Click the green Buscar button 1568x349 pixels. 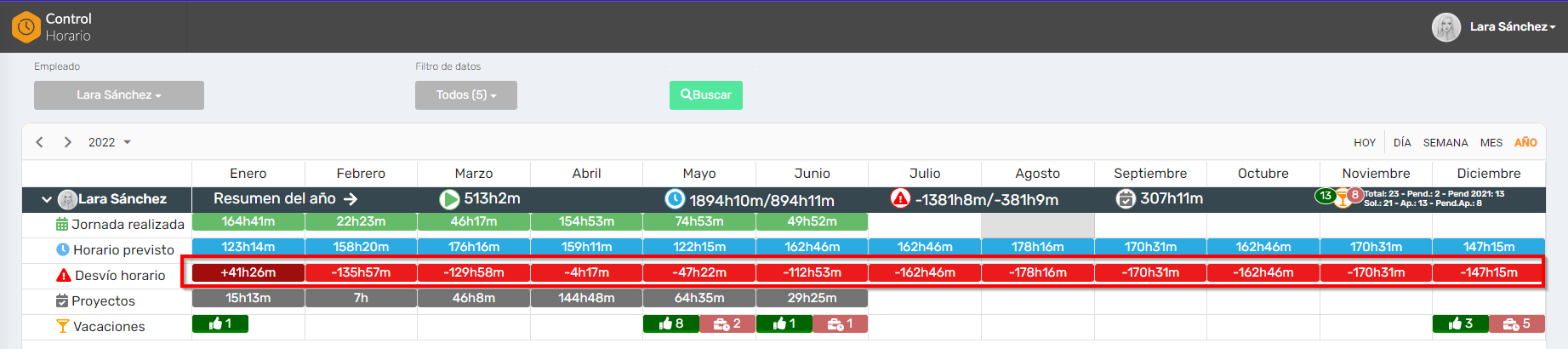(x=706, y=95)
